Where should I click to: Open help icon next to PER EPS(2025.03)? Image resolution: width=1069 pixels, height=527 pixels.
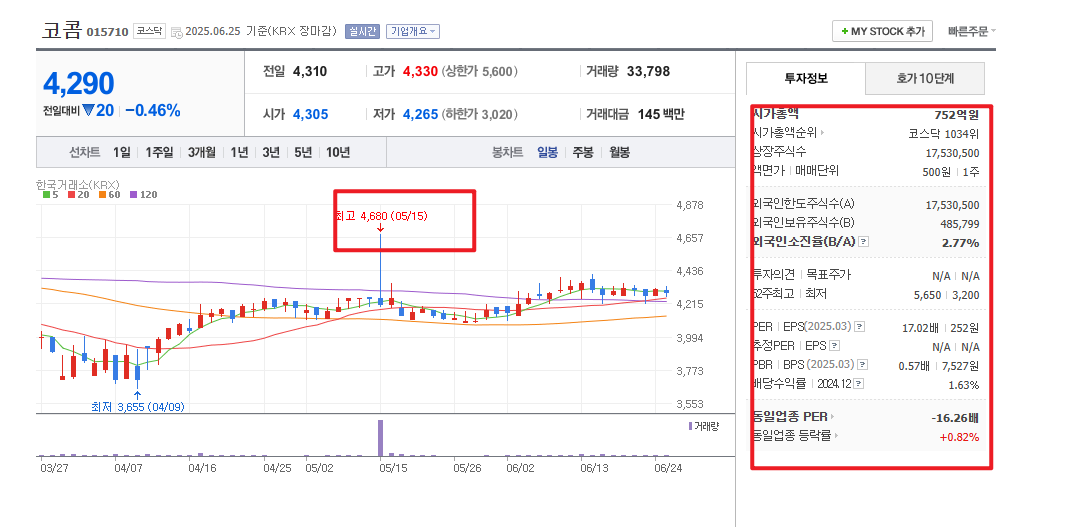pos(859,327)
